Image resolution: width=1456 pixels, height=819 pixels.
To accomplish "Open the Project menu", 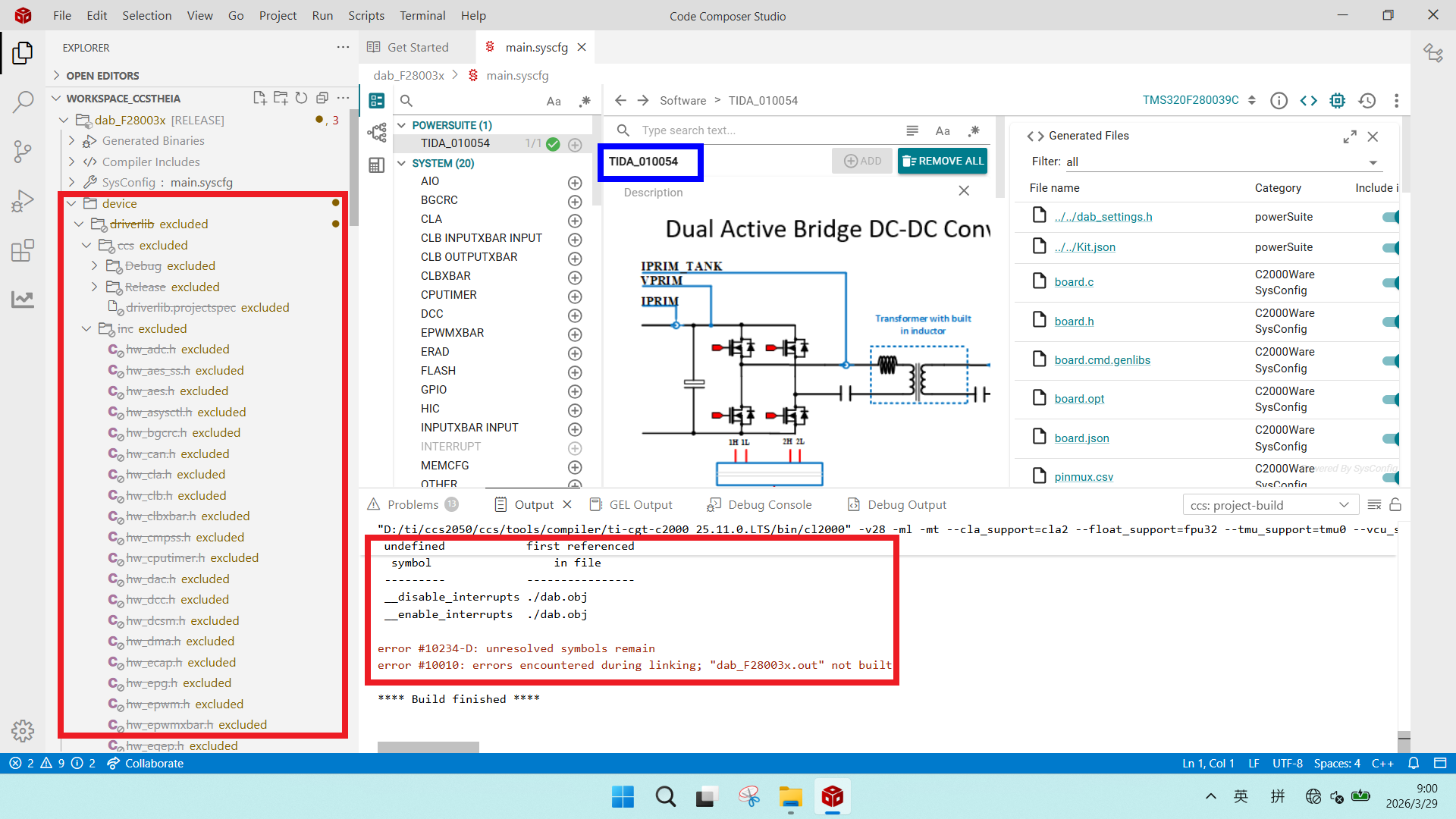I will 278,15.
